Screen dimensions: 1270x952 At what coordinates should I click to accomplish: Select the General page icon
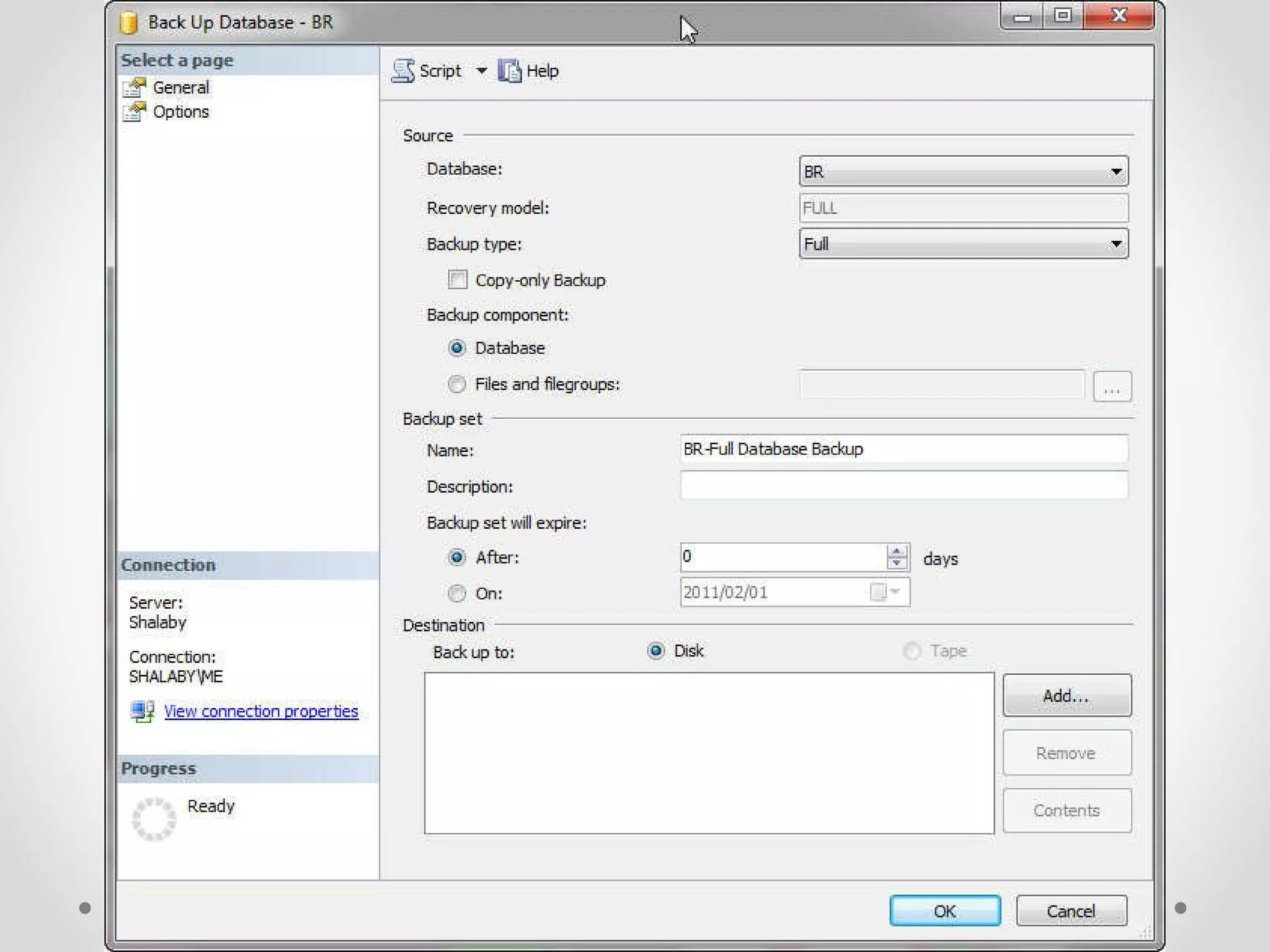tap(135, 88)
